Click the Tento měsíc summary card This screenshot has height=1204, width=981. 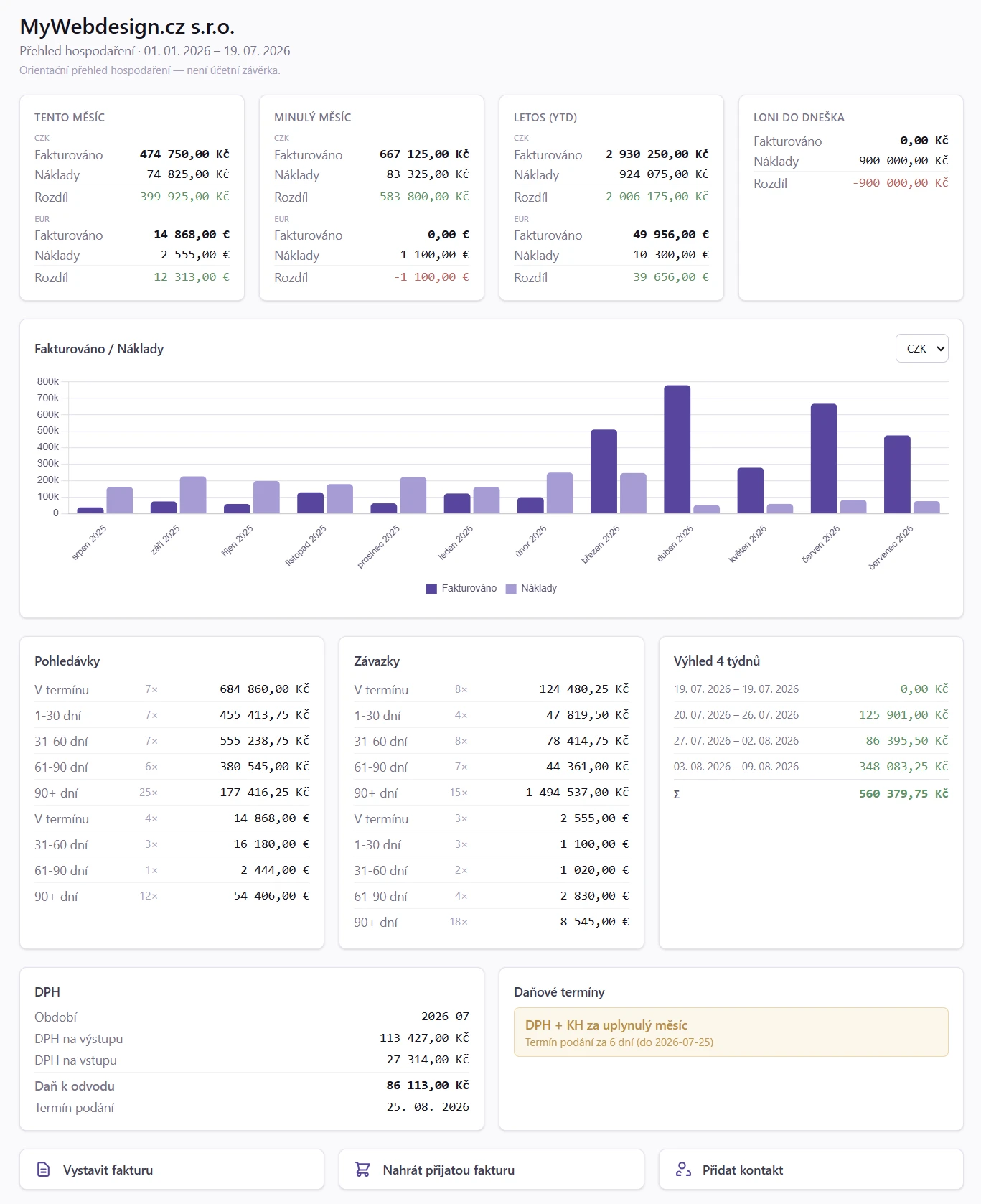[132, 198]
